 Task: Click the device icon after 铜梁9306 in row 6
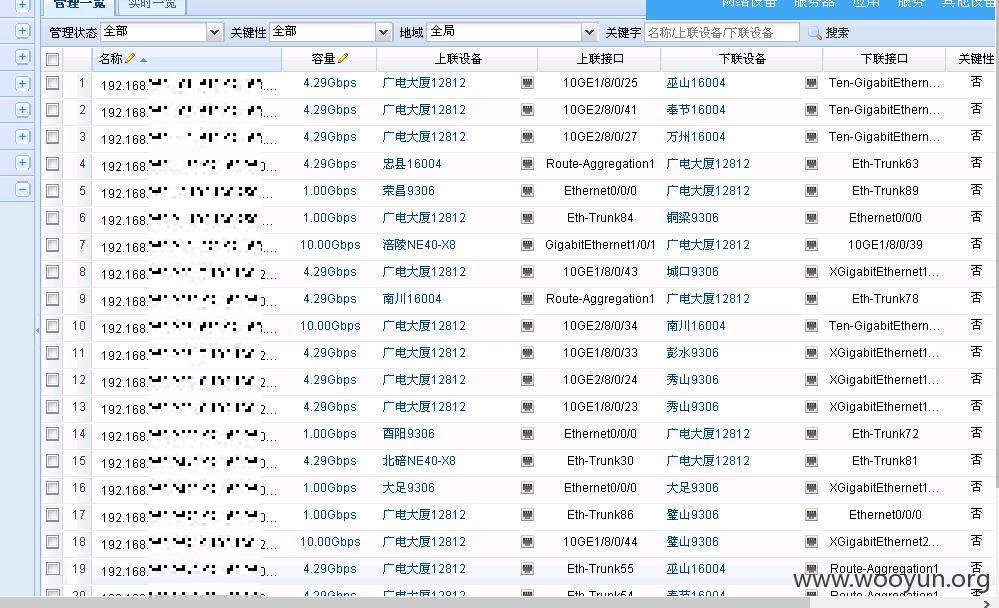coord(811,218)
